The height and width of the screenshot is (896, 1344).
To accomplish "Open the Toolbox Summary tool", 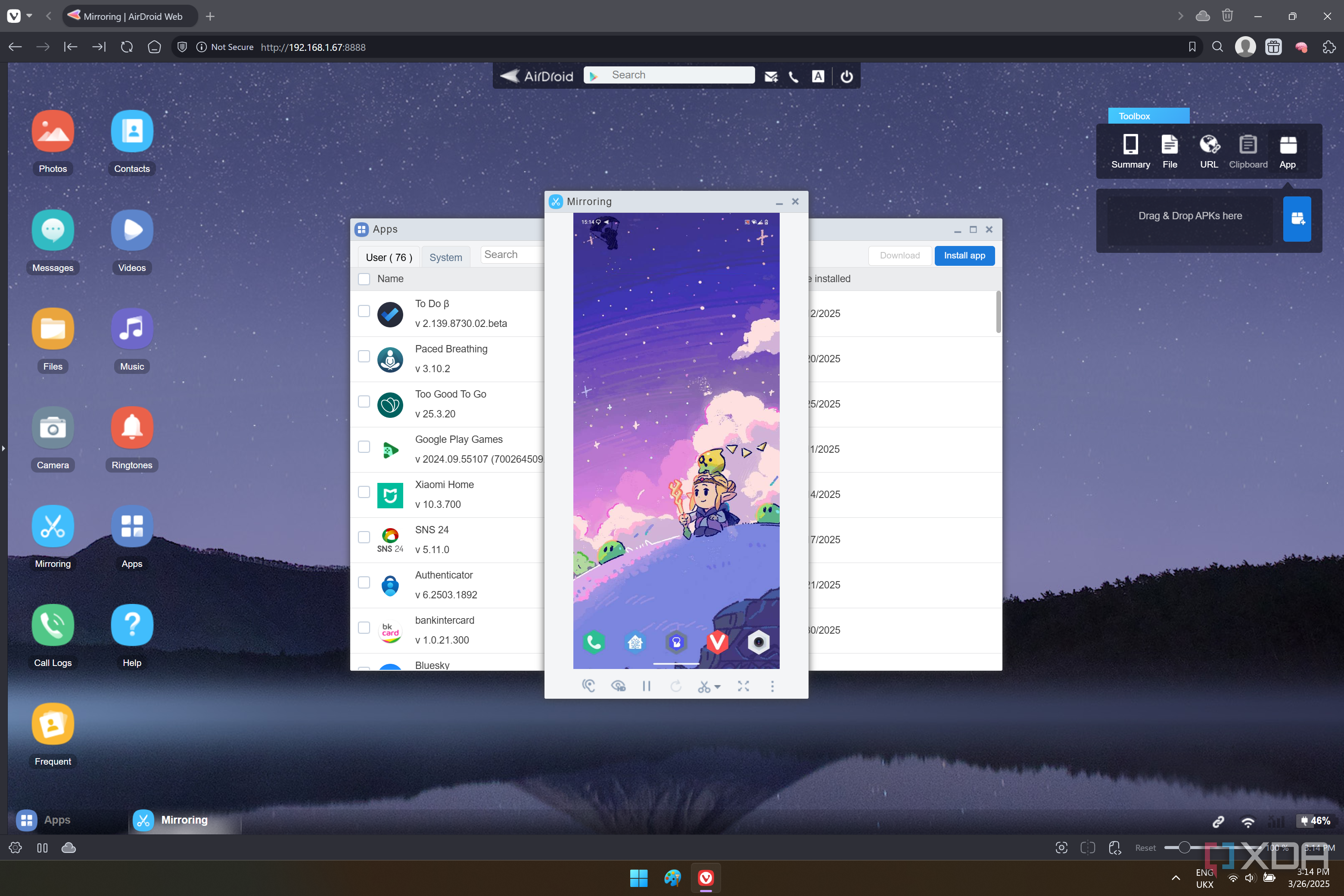I will coord(1130,152).
